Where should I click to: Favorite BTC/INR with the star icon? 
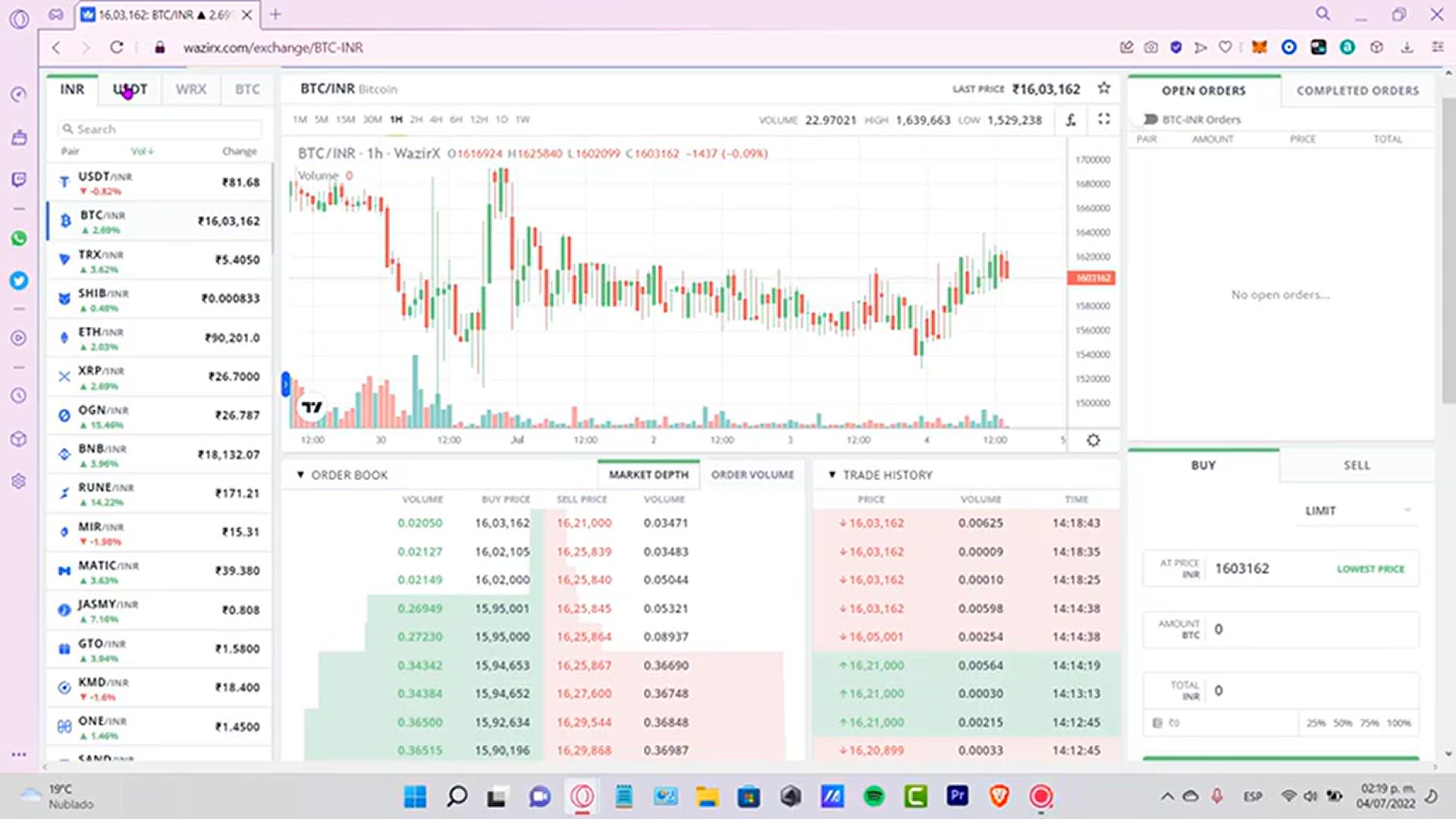click(1104, 88)
